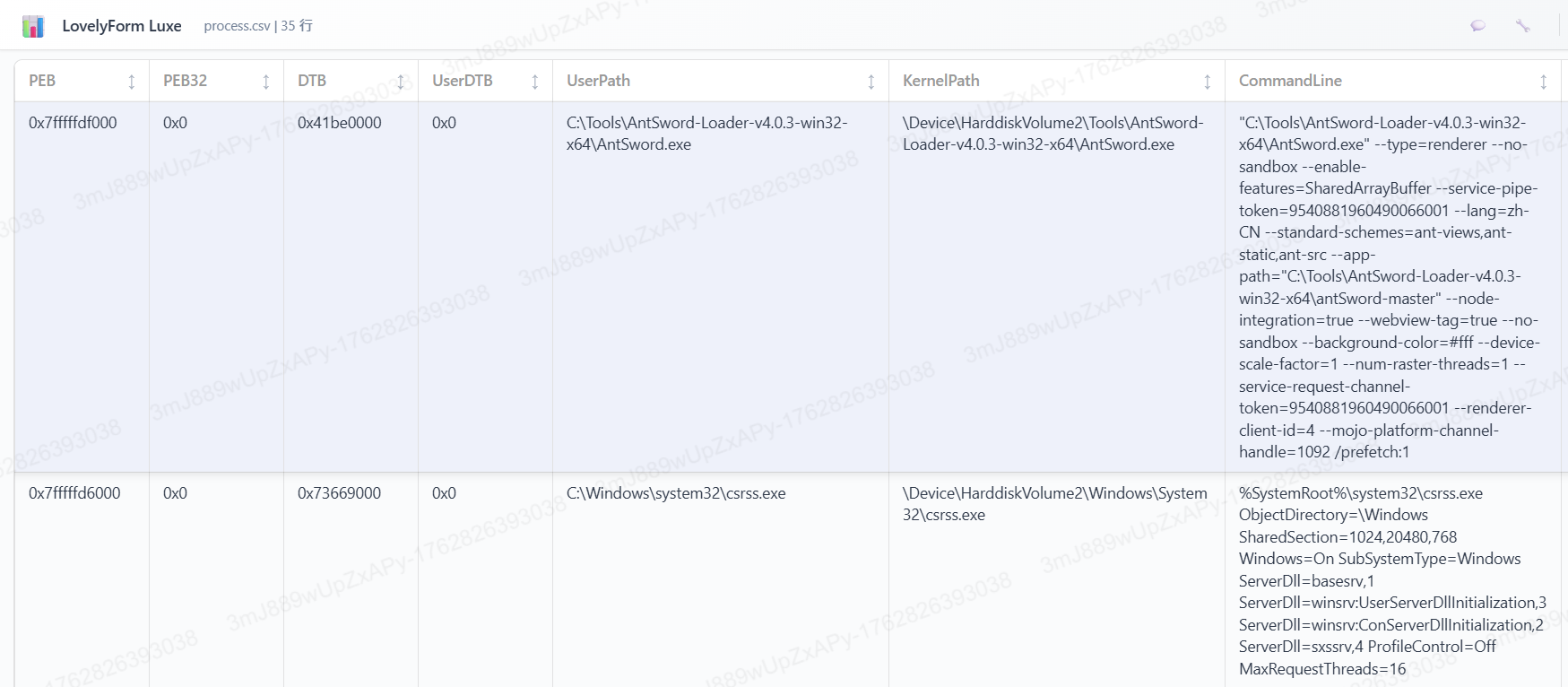Select the UserDTB value 0x0 in AntSword row
This screenshot has width=1568, height=687.
pos(444,123)
